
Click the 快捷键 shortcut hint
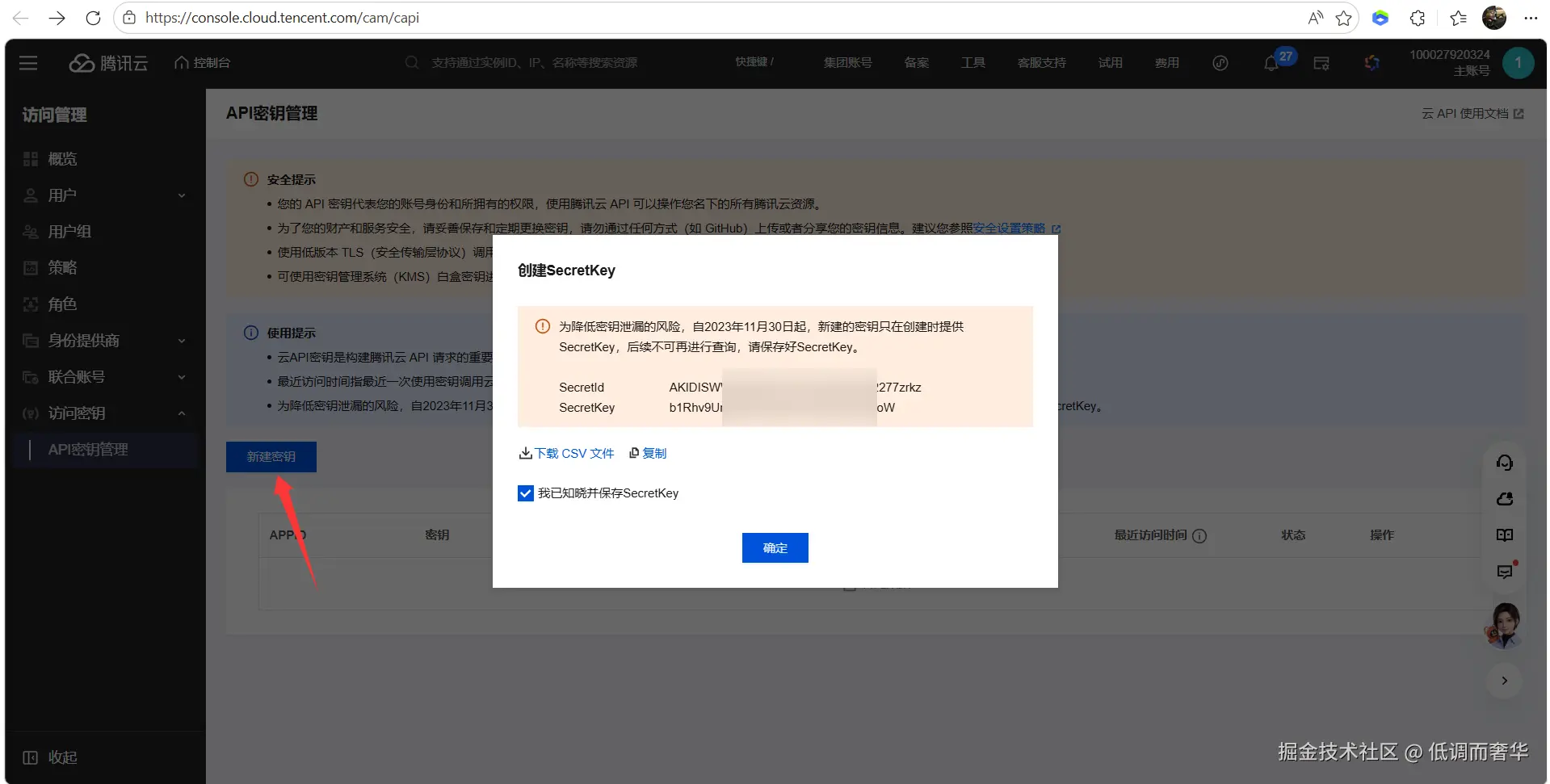tap(754, 62)
